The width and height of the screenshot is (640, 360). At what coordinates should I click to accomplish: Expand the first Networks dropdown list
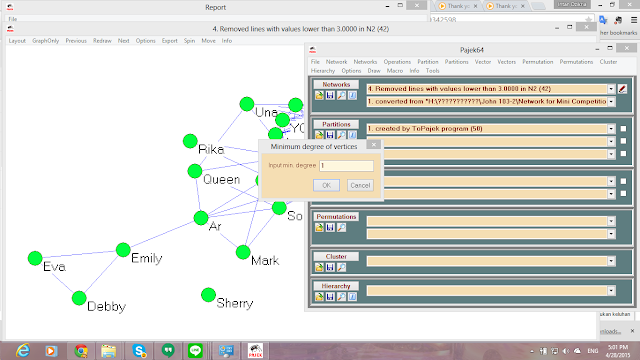611,89
